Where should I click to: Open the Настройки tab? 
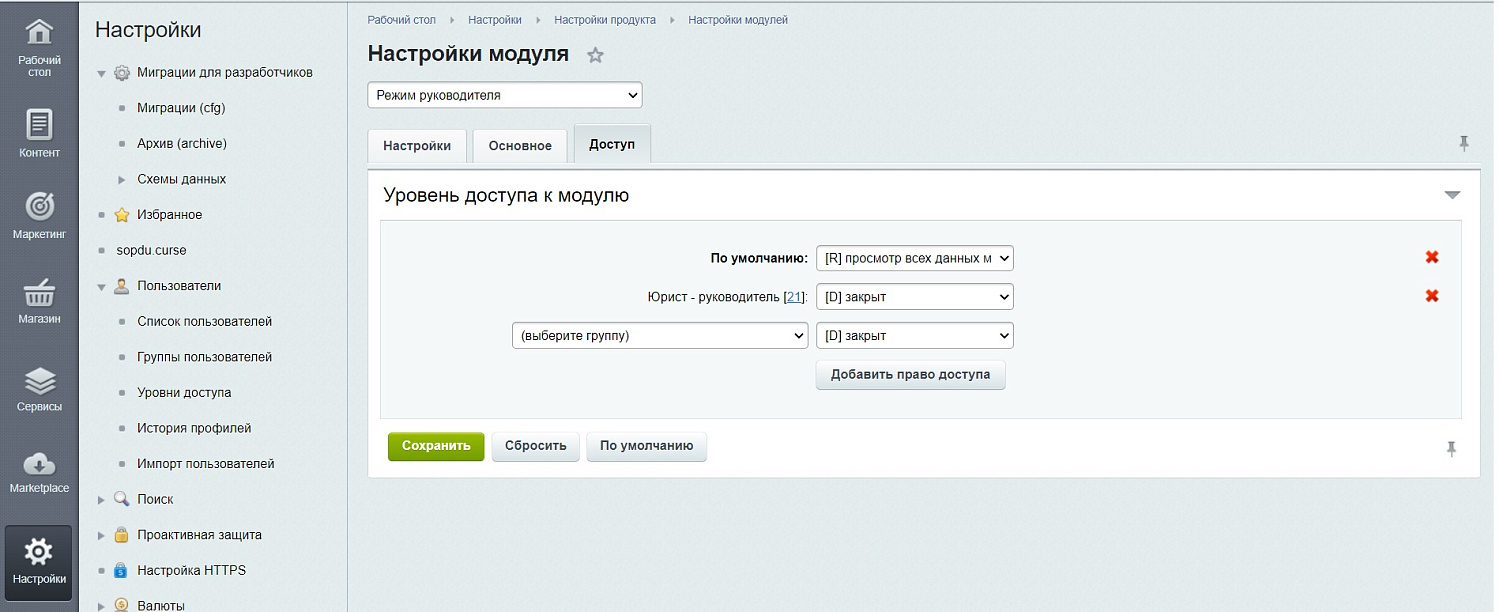pos(416,145)
